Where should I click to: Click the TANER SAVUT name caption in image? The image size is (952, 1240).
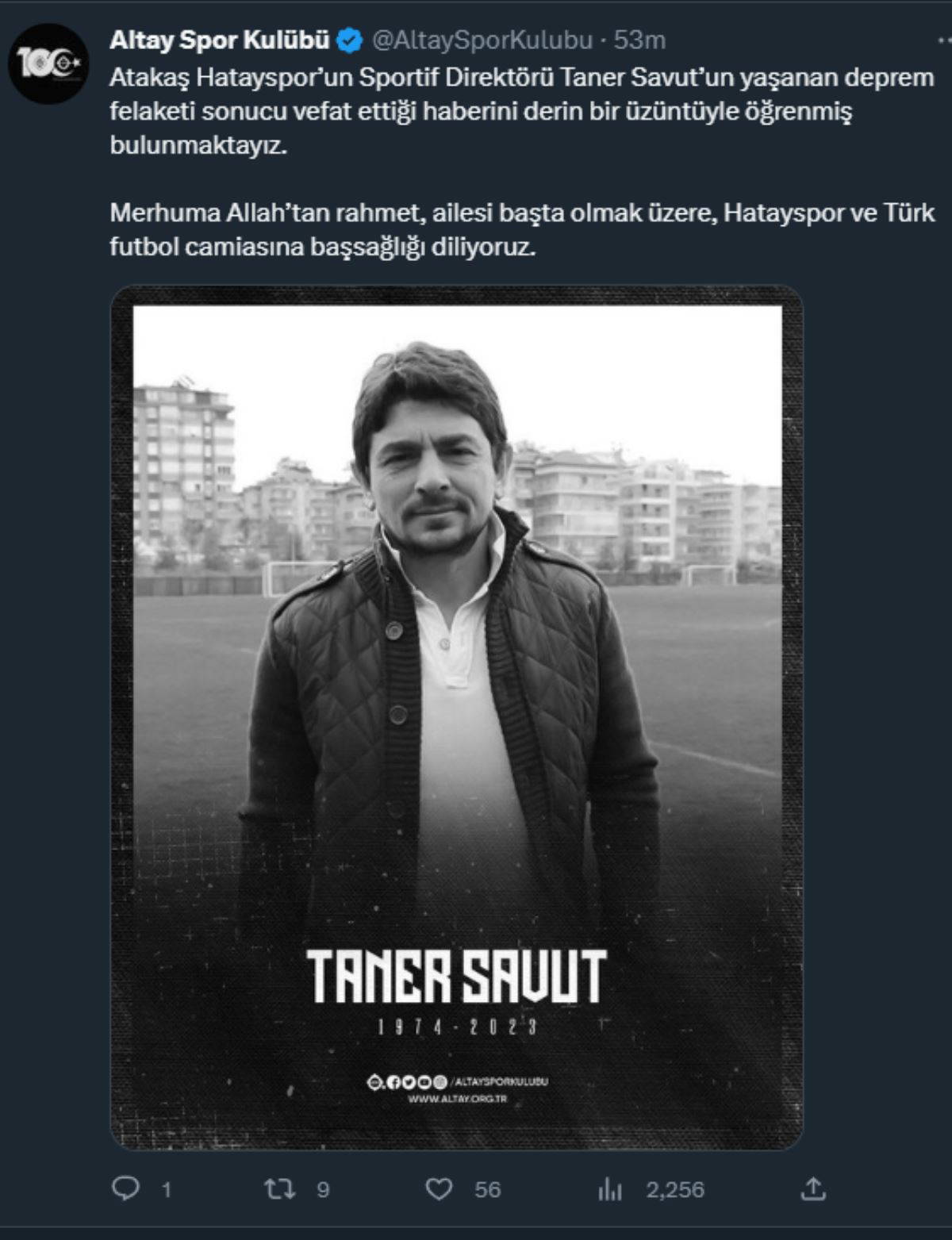tap(456, 975)
